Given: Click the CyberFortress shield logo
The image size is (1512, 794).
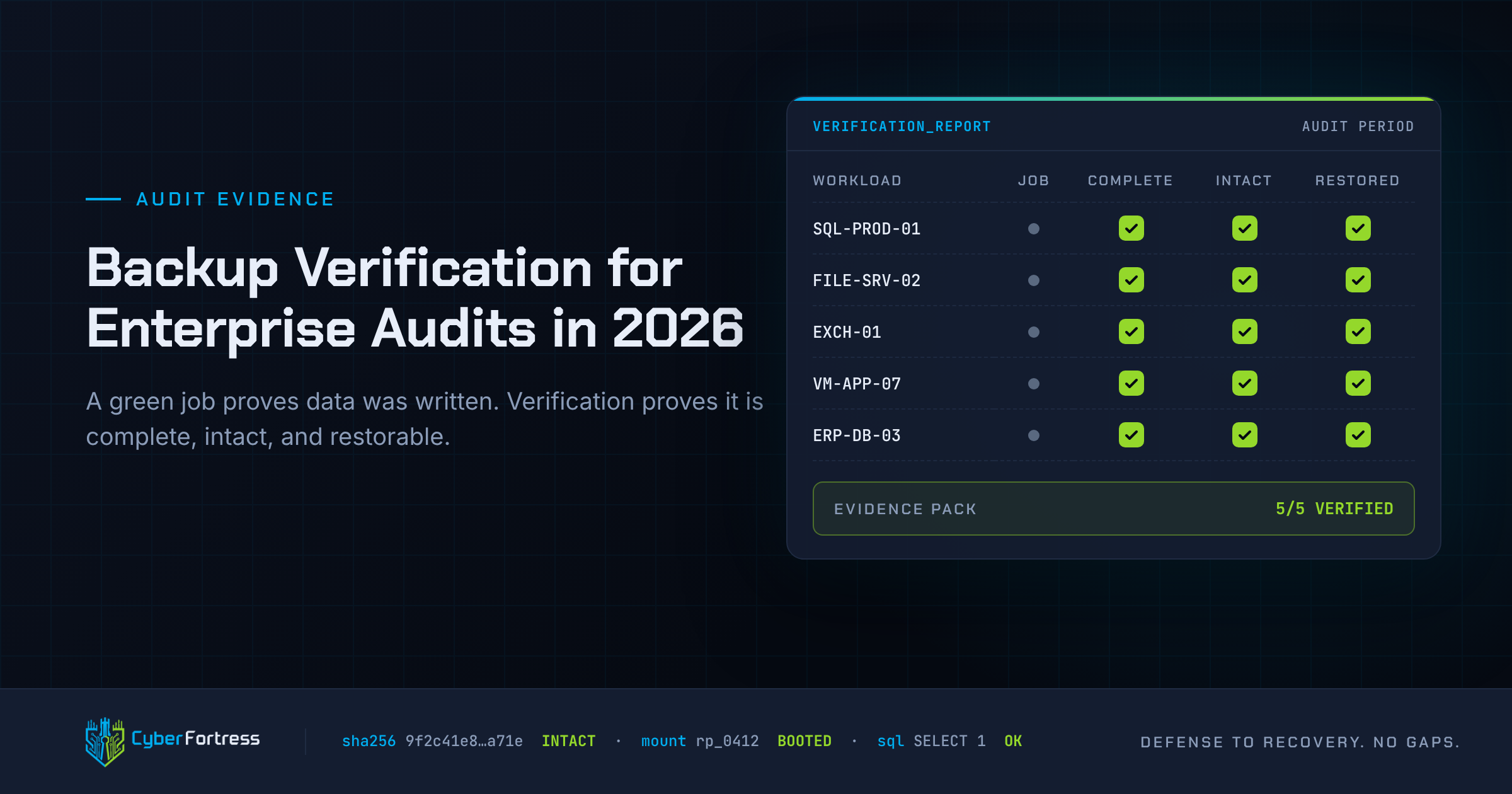Looking at the screenshot, I should click(105, 742).
